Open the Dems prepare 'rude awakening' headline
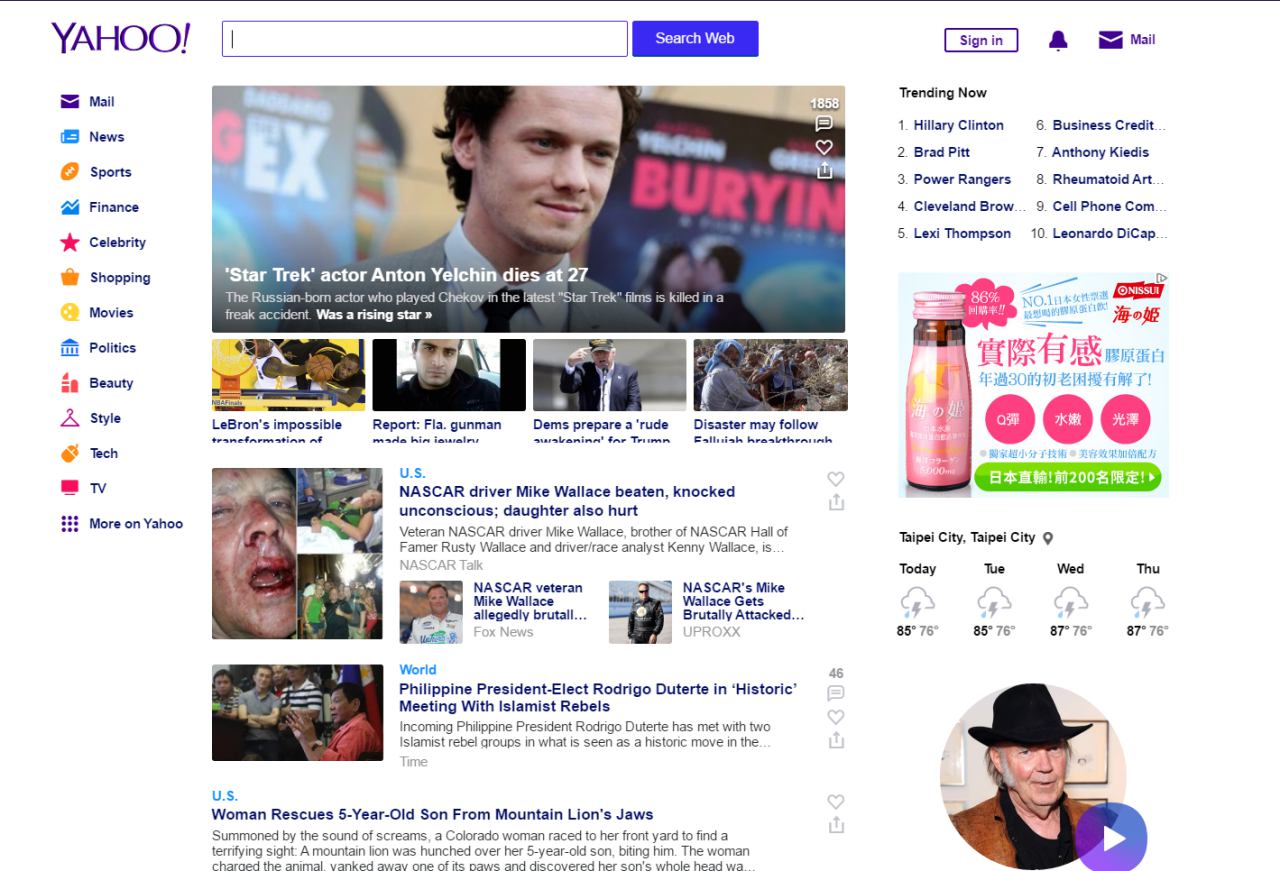The width and height of the screenshot is (1280, 871). coord(602,431)
